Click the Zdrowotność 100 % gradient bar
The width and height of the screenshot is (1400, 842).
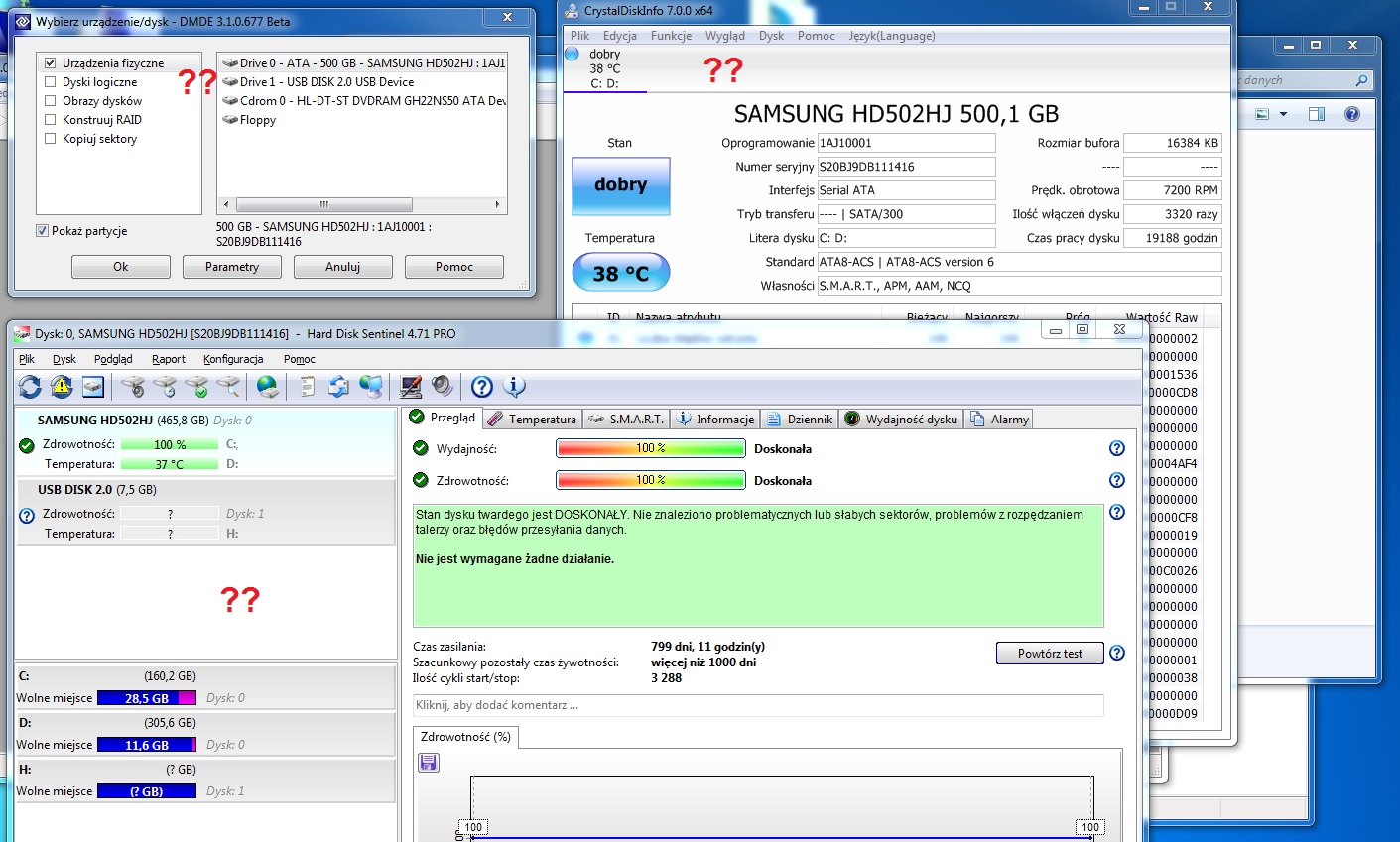click(651, 480)
